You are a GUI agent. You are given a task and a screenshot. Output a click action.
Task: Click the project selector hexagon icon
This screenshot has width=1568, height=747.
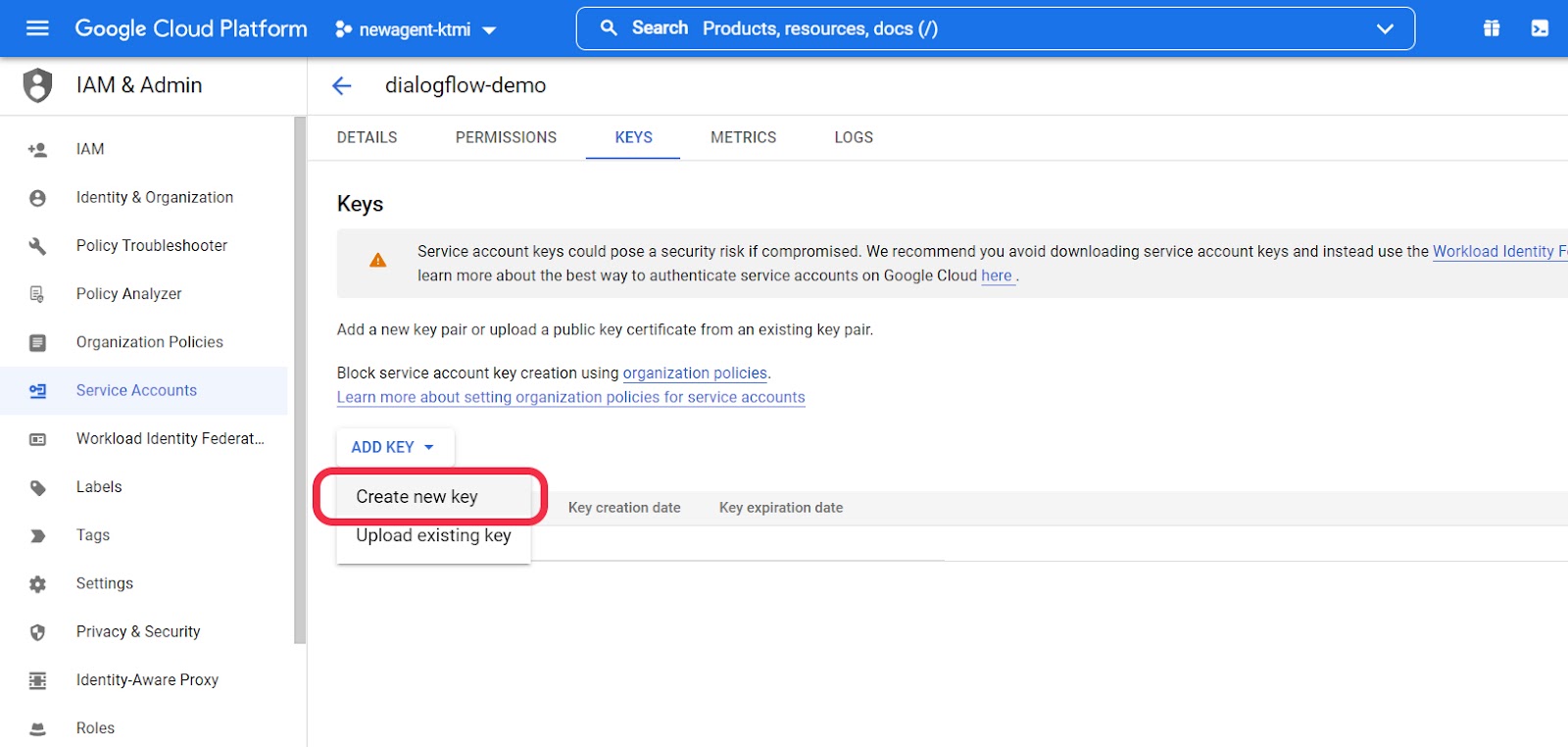click(343, 29)
